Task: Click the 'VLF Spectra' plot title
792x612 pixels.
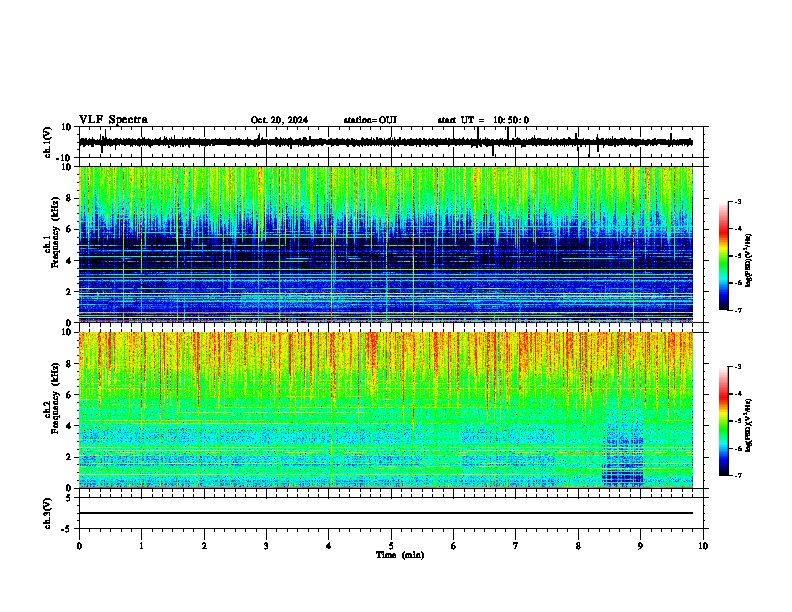Action: pos(113,119)
